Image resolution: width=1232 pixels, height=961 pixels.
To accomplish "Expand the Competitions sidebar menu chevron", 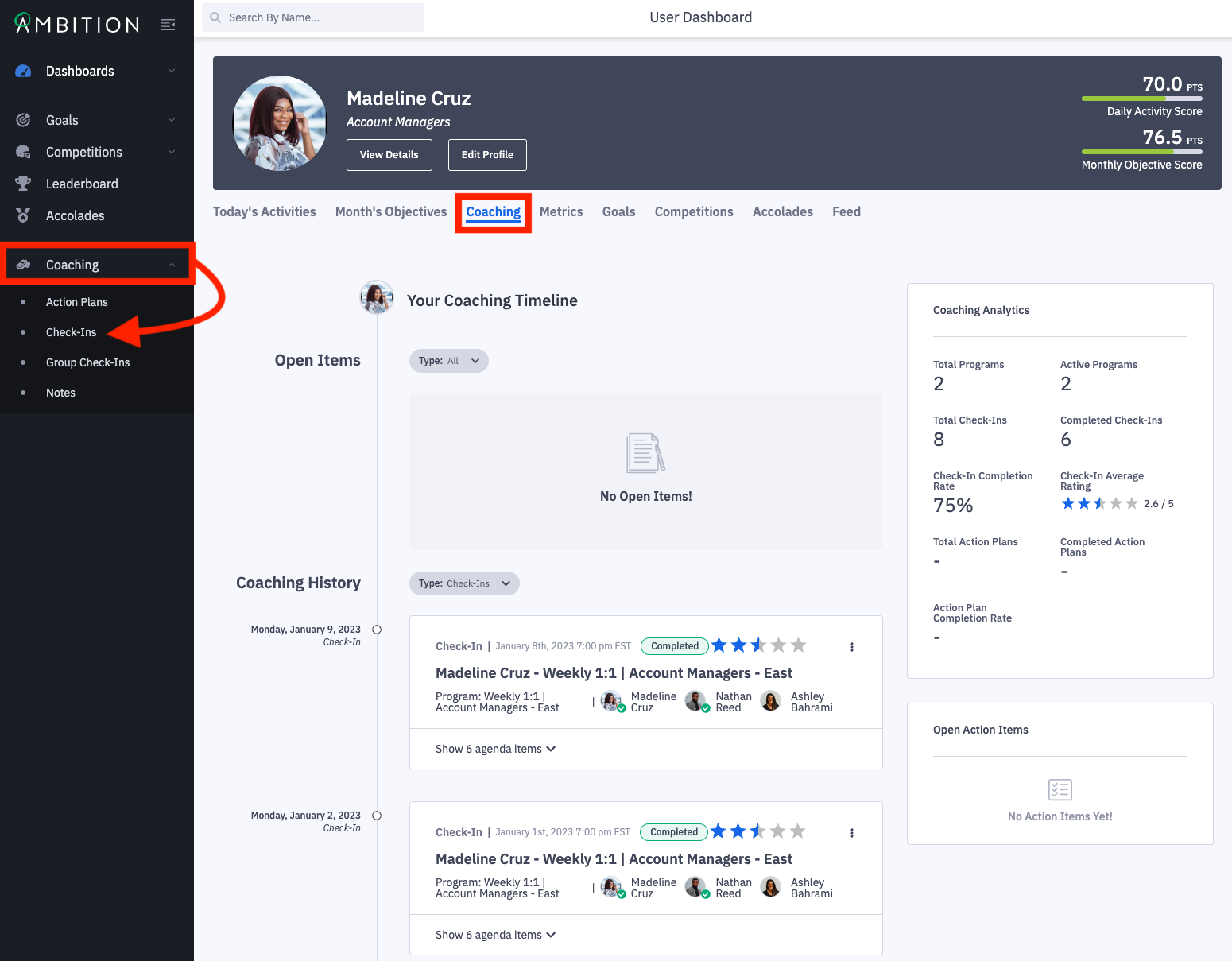I will pos(172,152).
